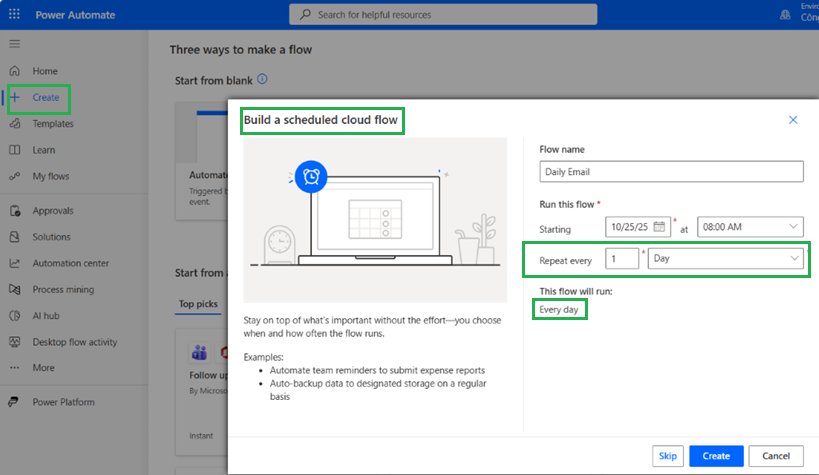Close the scheduled cloud flow dialog
This screenshot has height=475, width=819.
pyautogui.click(x=793, y=120)
